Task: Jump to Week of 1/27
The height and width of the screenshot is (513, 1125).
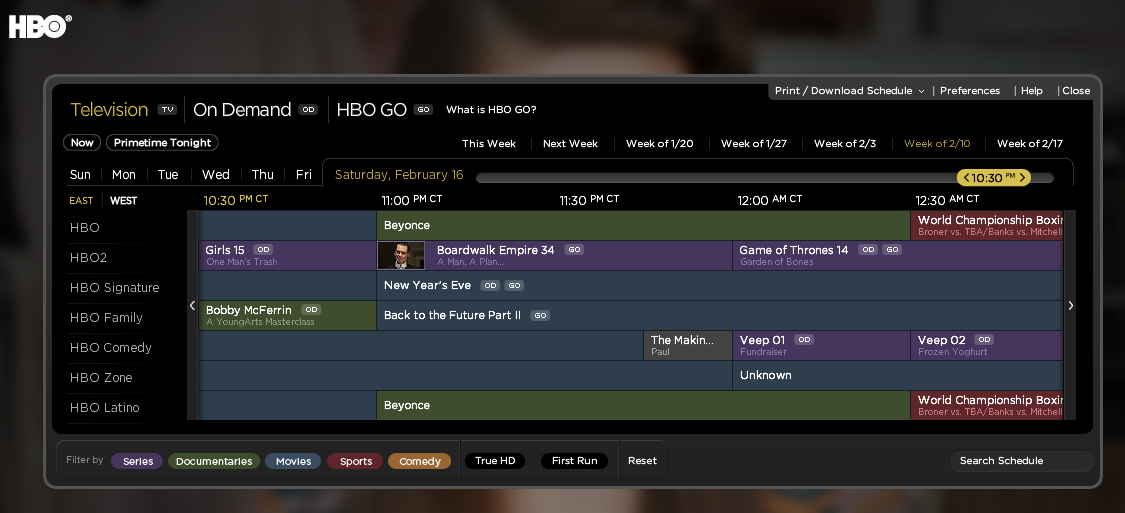Action: (753, 143)
